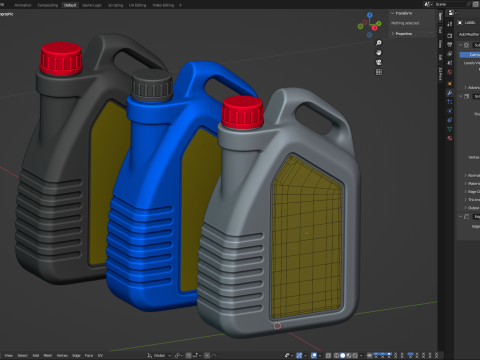Viewport: 480px width, 360px height.
Task: Open the 3D-Print sidebar vertical tab
Action: [x=440, y=74]
